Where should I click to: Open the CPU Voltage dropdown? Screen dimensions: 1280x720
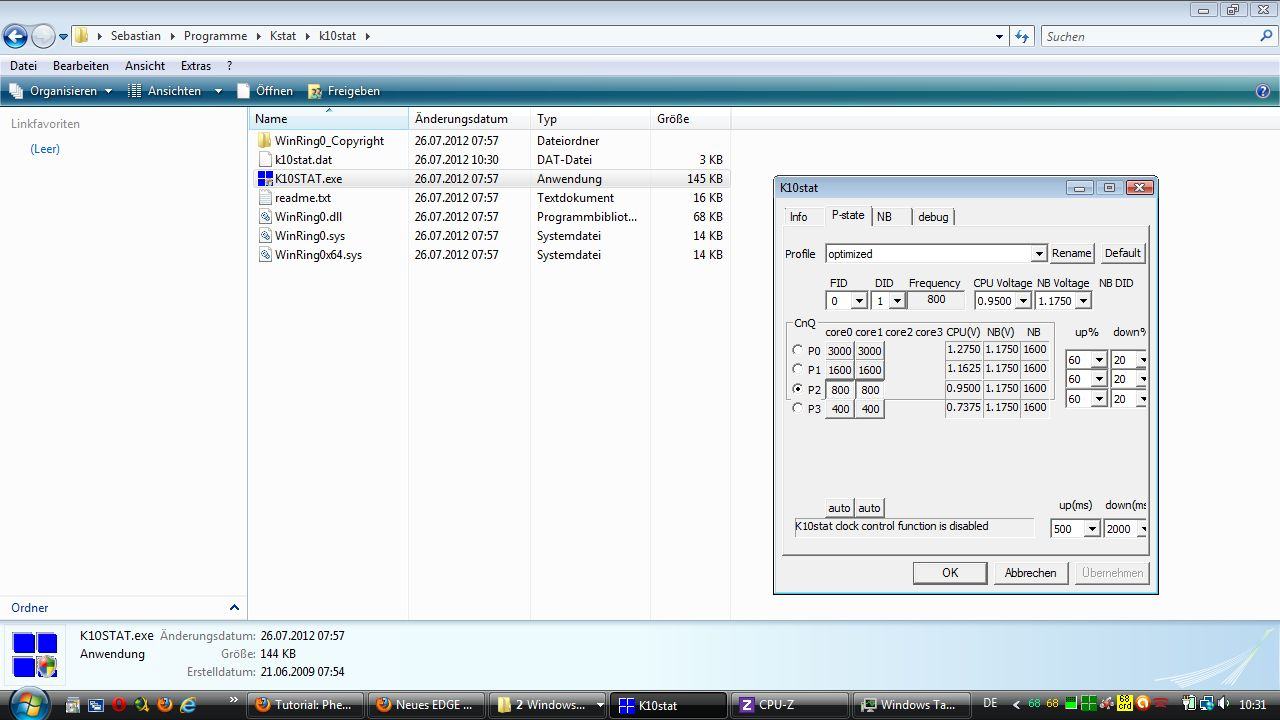(x=1023, y=301)
